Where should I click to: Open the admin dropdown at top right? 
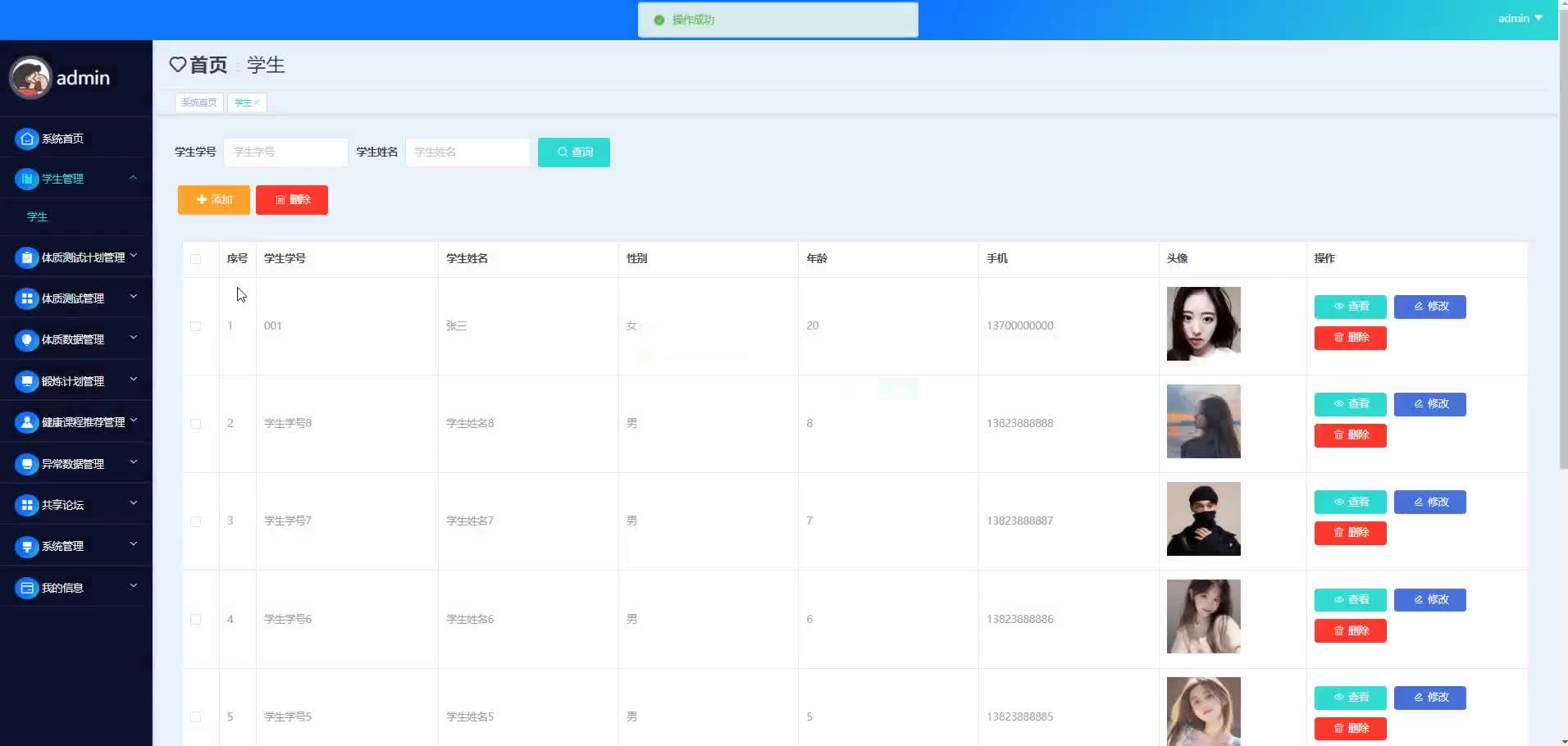[x=1520, y=18]
